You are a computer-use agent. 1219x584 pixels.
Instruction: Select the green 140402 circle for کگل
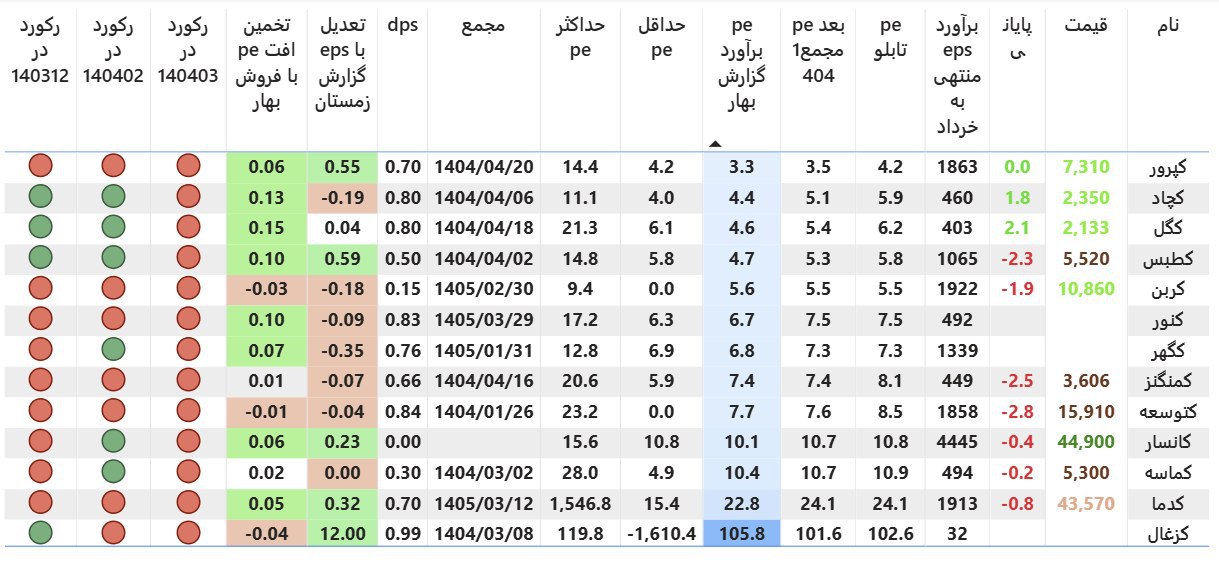click(113, 228)
